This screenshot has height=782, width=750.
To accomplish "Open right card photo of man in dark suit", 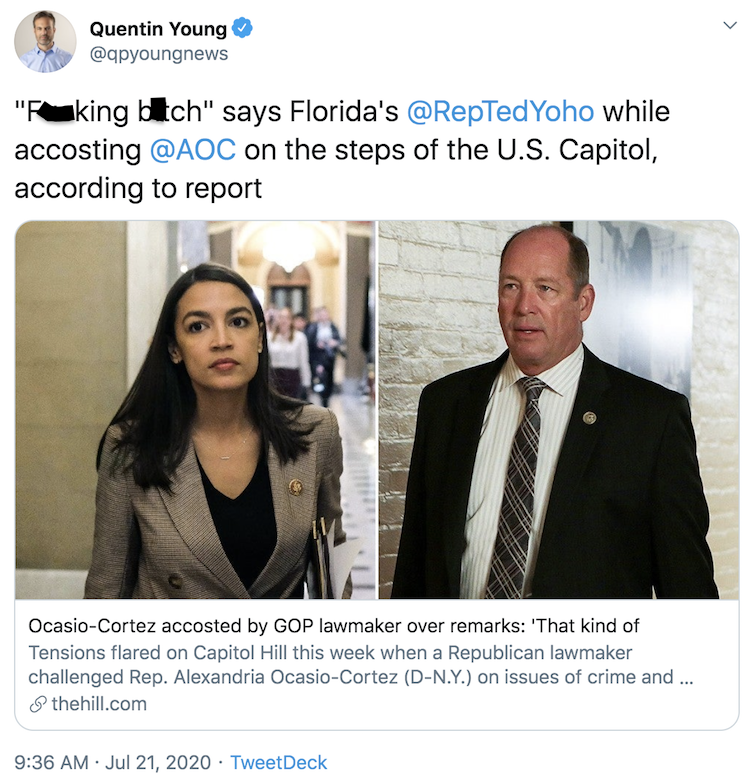I will [558, 409].
